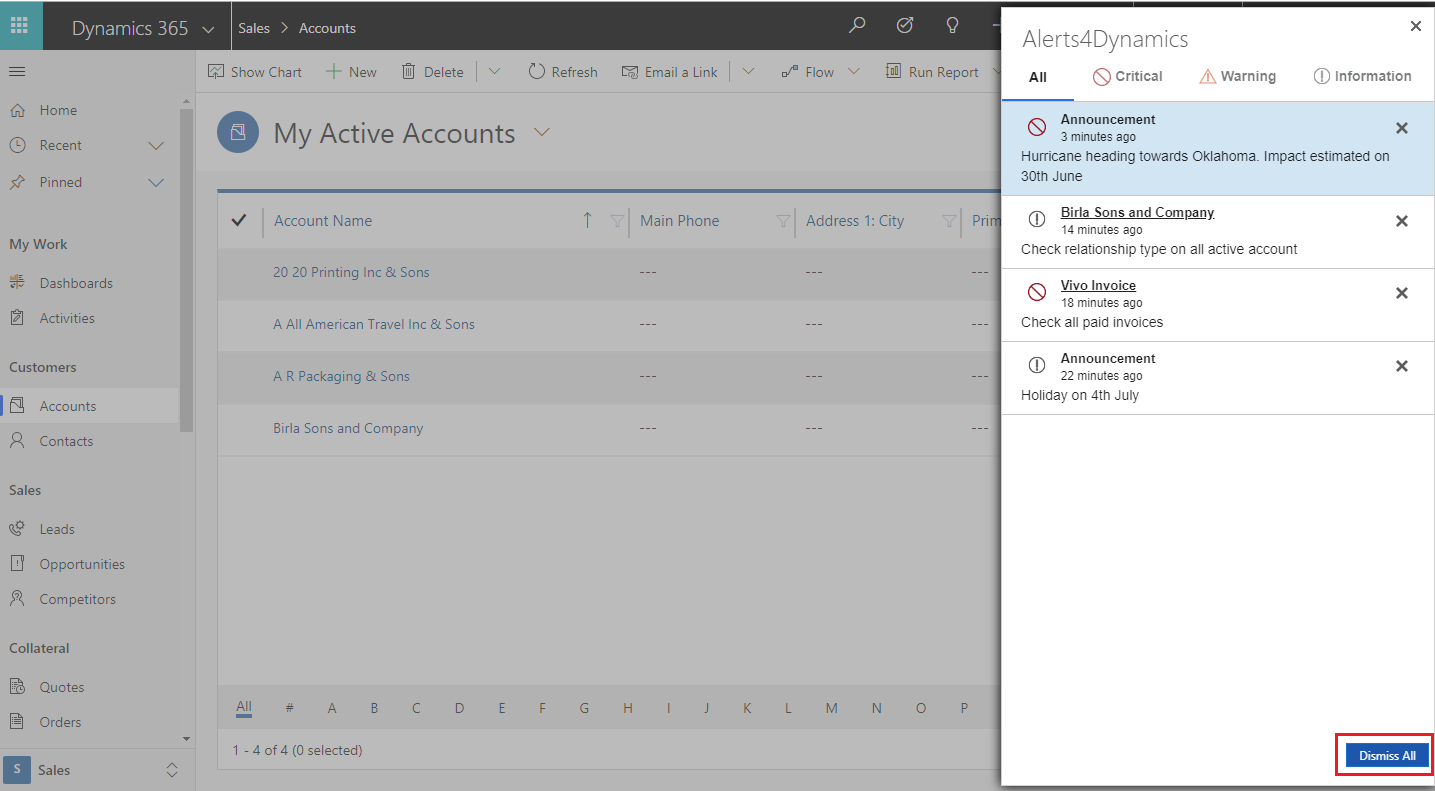Image resolution: width=1435 pixels, height=791 pixels.
Task: Click the lightbulb assistant icon
Action: [x=953, y=27]
